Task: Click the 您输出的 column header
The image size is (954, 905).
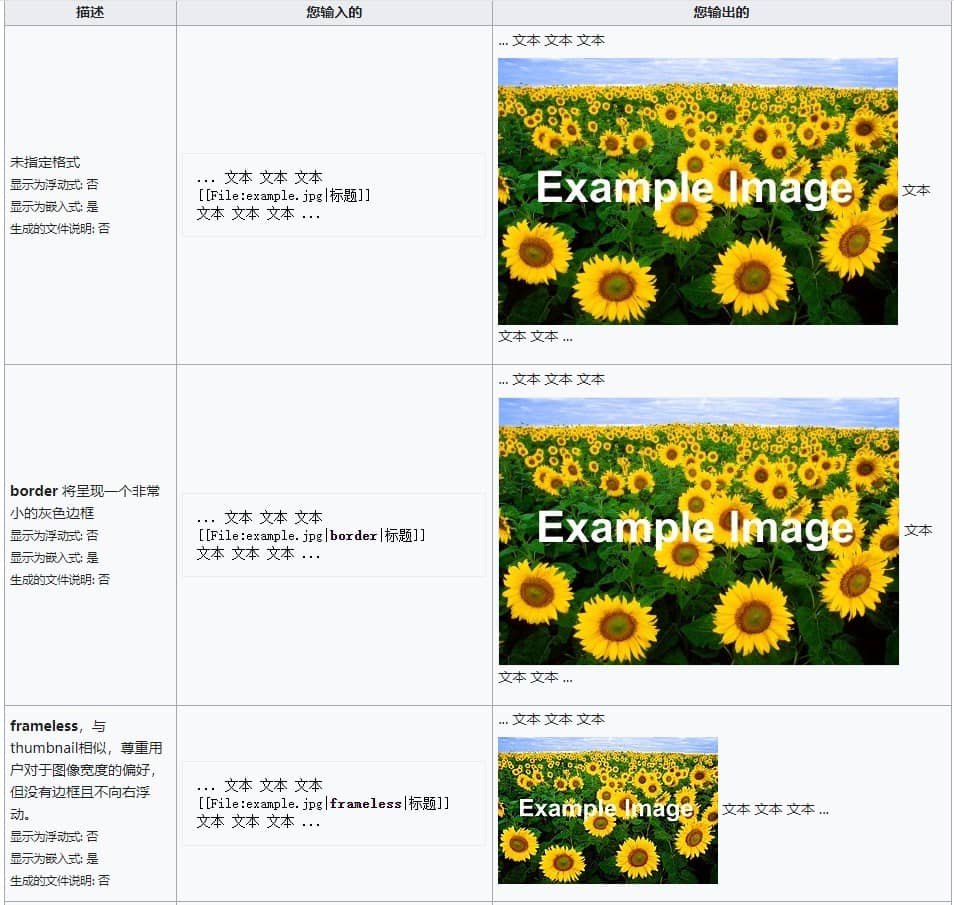Action: click(x=721, y=13)
